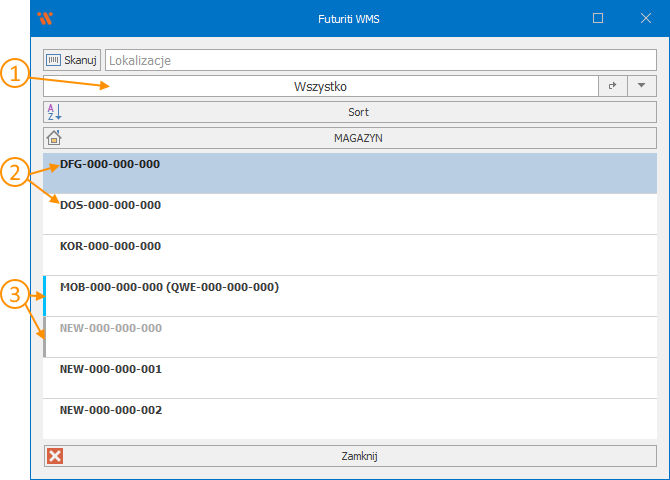Pick location NEW-000-000-001
Image resolution: width=670 pixels, height=480 pixels.
click(x=350, y=378)
